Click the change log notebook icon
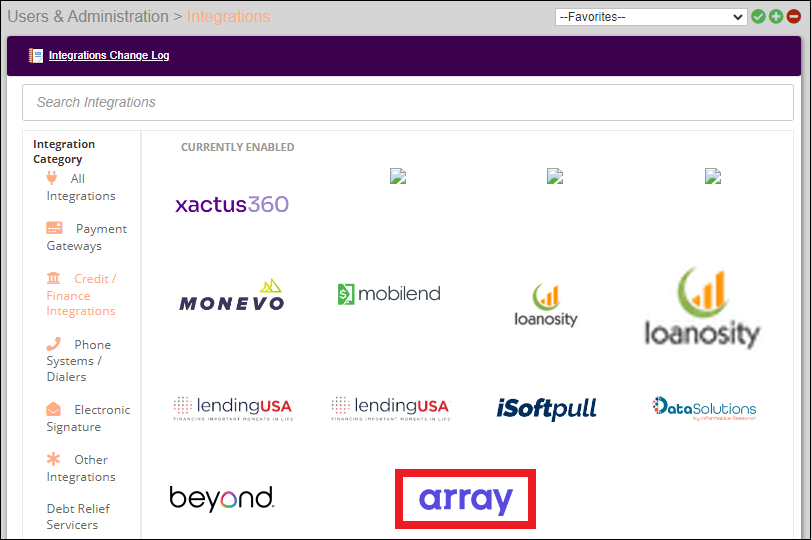 [36, 55]
